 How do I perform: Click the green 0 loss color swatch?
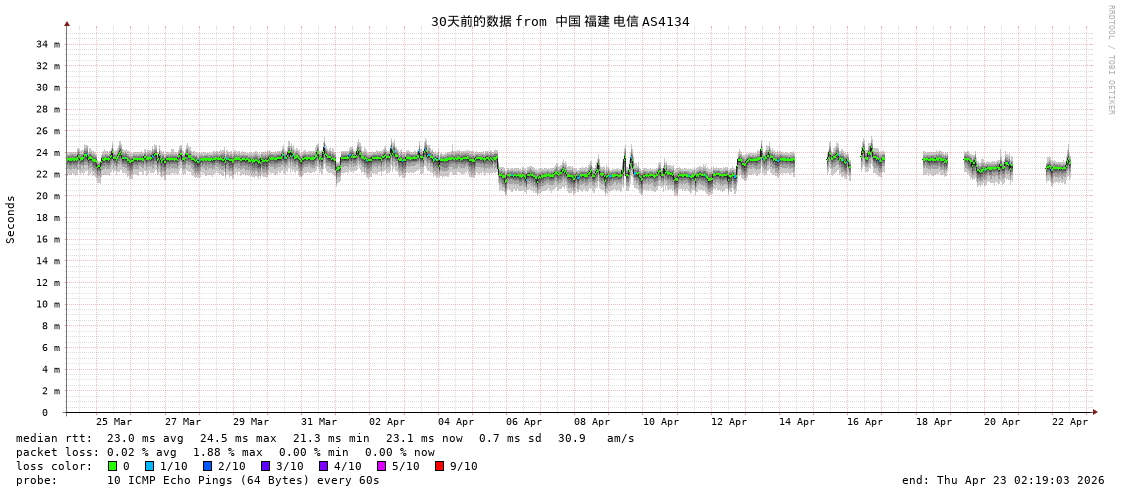(112, 466)
